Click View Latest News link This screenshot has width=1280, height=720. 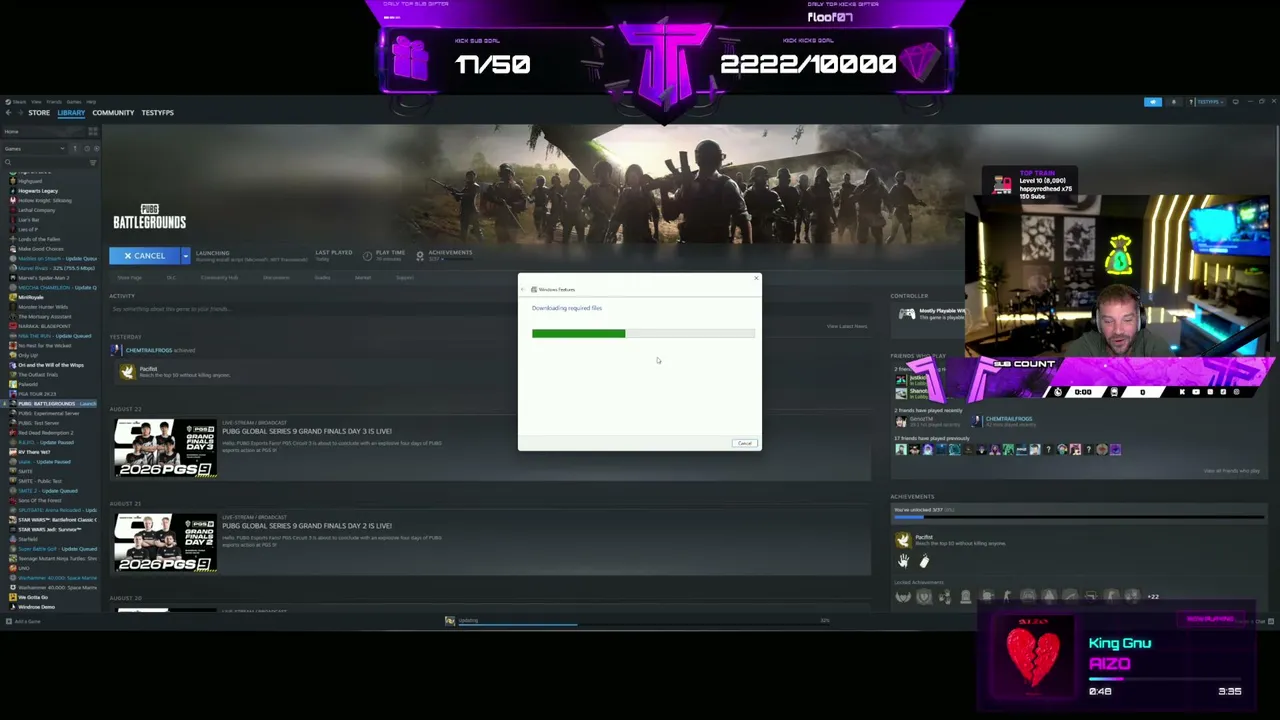coord(847,326)
